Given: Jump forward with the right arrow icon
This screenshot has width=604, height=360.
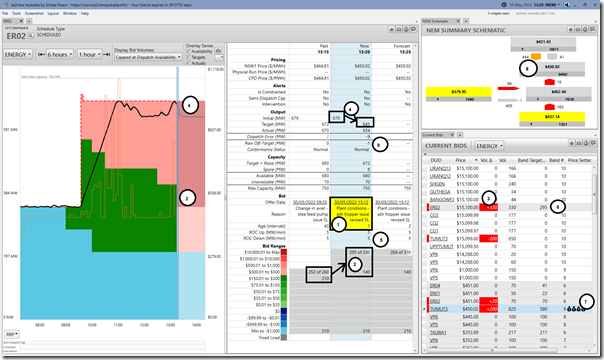Looking at the screenshot, I should tap(107, 55).
